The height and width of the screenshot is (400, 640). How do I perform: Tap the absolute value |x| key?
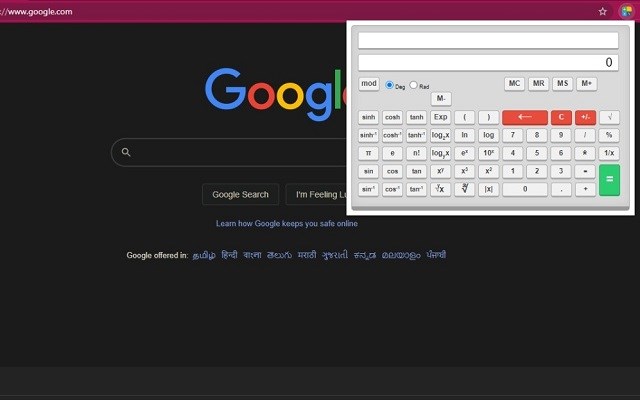pos(489,189)
